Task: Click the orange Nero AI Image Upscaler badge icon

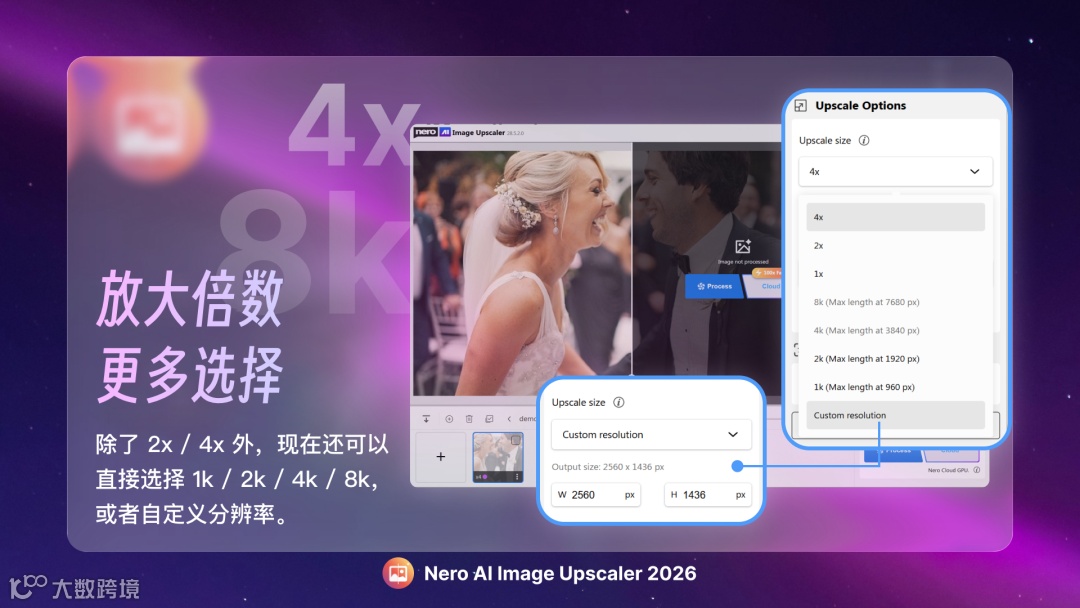Action: pyautogui.click(x=398, y=573)
